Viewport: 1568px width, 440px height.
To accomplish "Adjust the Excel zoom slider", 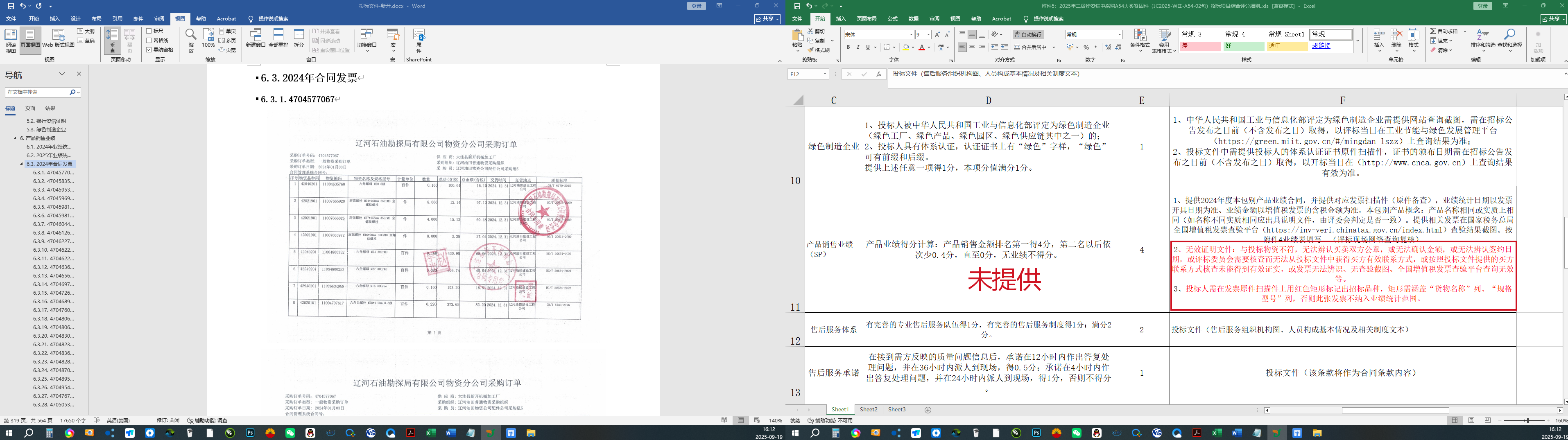I will click(x=1527, y=420).
